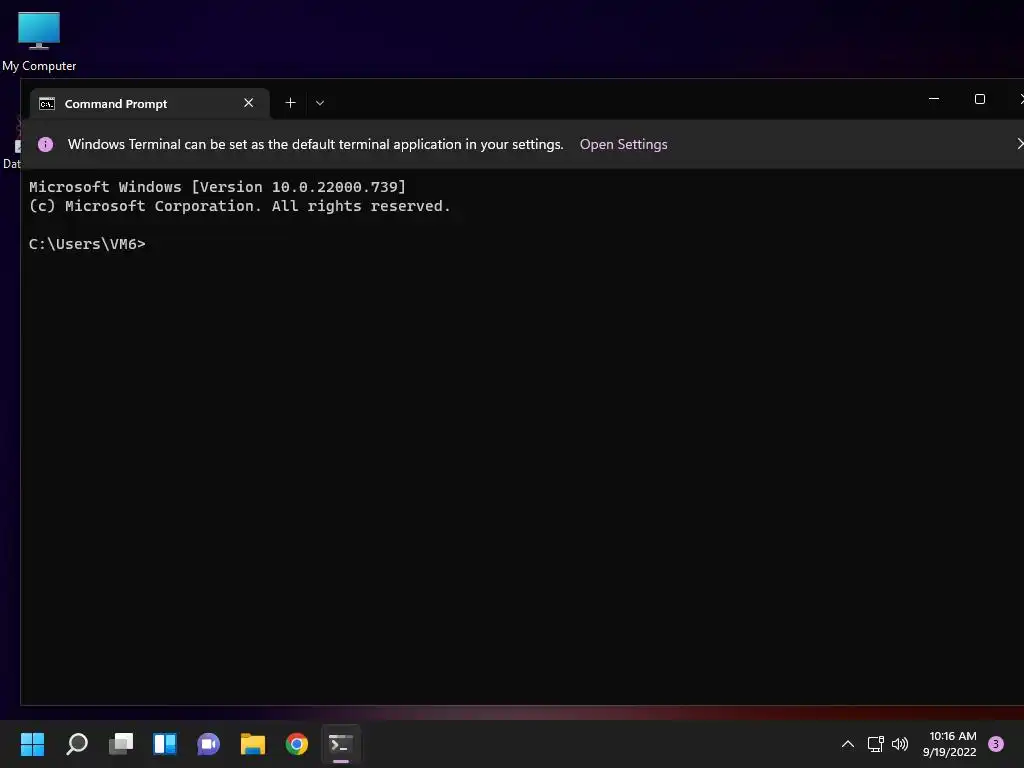Maximize the Terminal window

pos(980,99)
